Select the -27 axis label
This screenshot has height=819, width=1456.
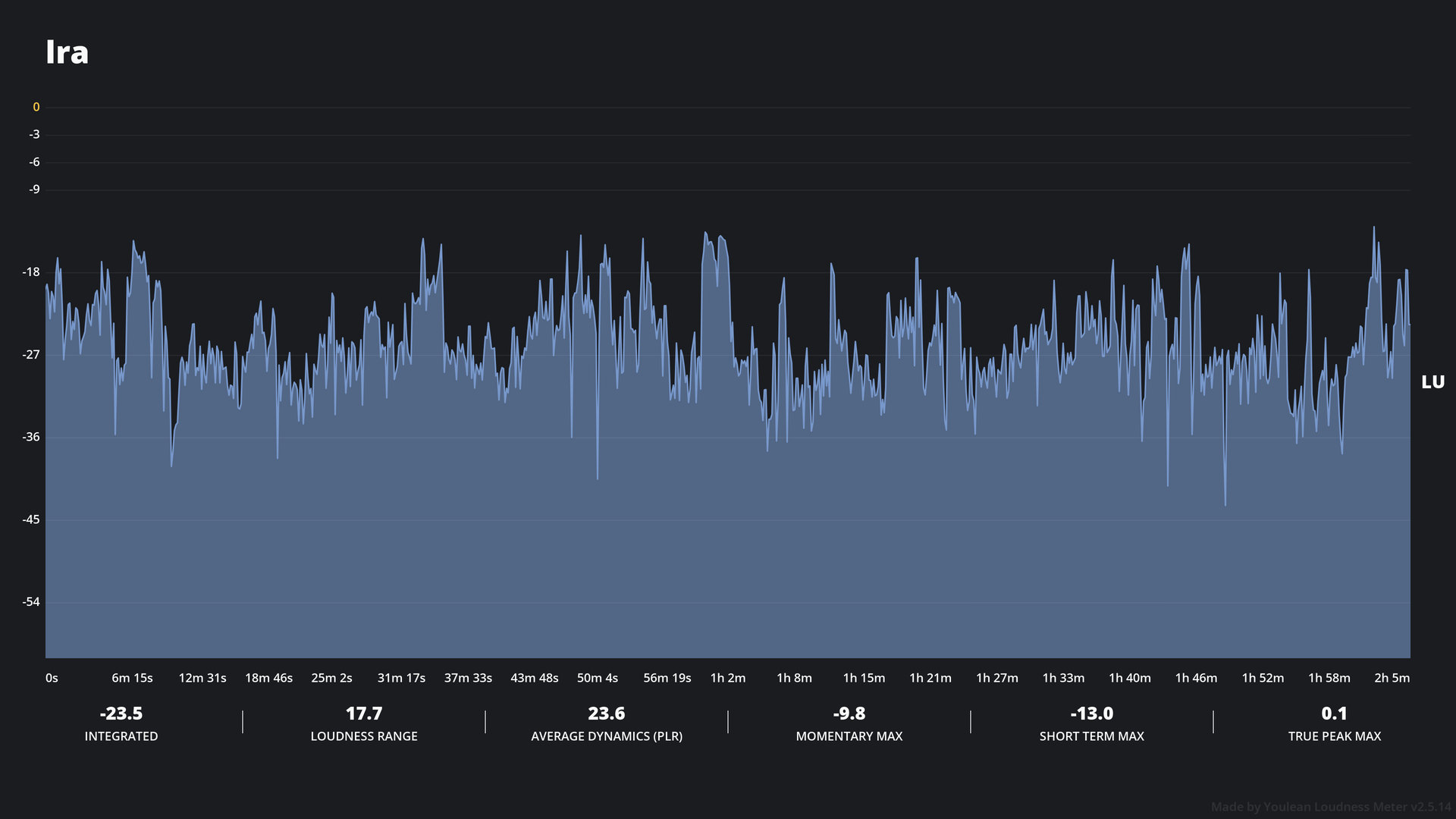point(31,354)
